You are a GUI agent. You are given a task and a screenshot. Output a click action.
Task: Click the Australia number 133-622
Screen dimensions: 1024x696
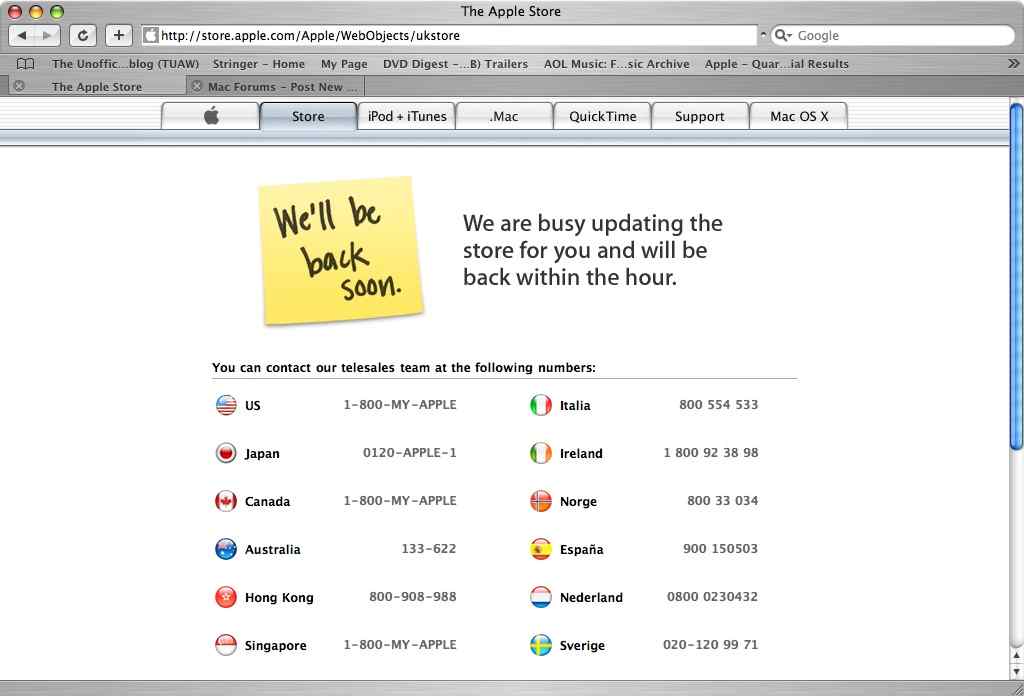tap(429, 548)
